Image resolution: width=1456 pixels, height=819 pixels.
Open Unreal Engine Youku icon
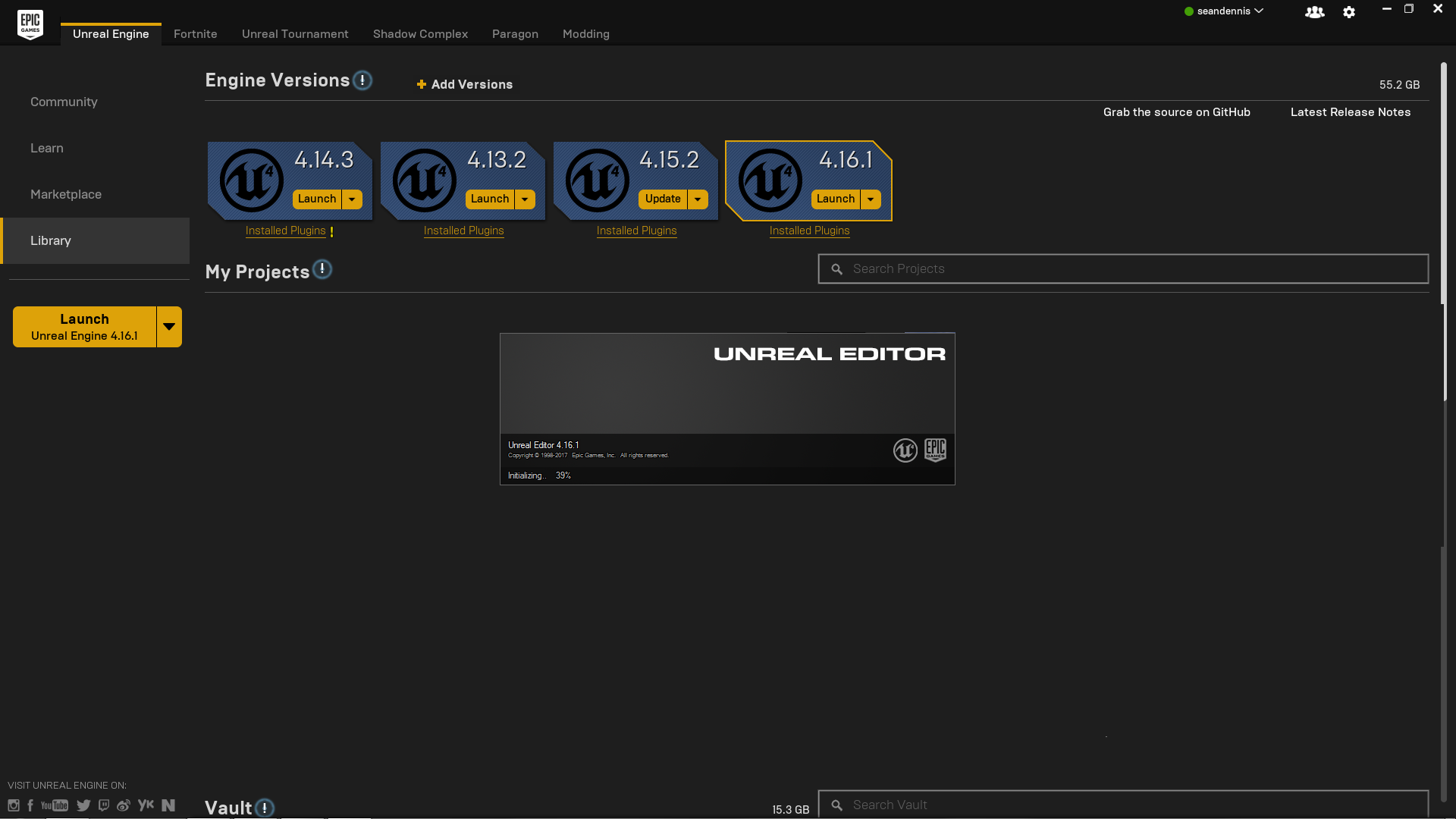click(146, 805)
